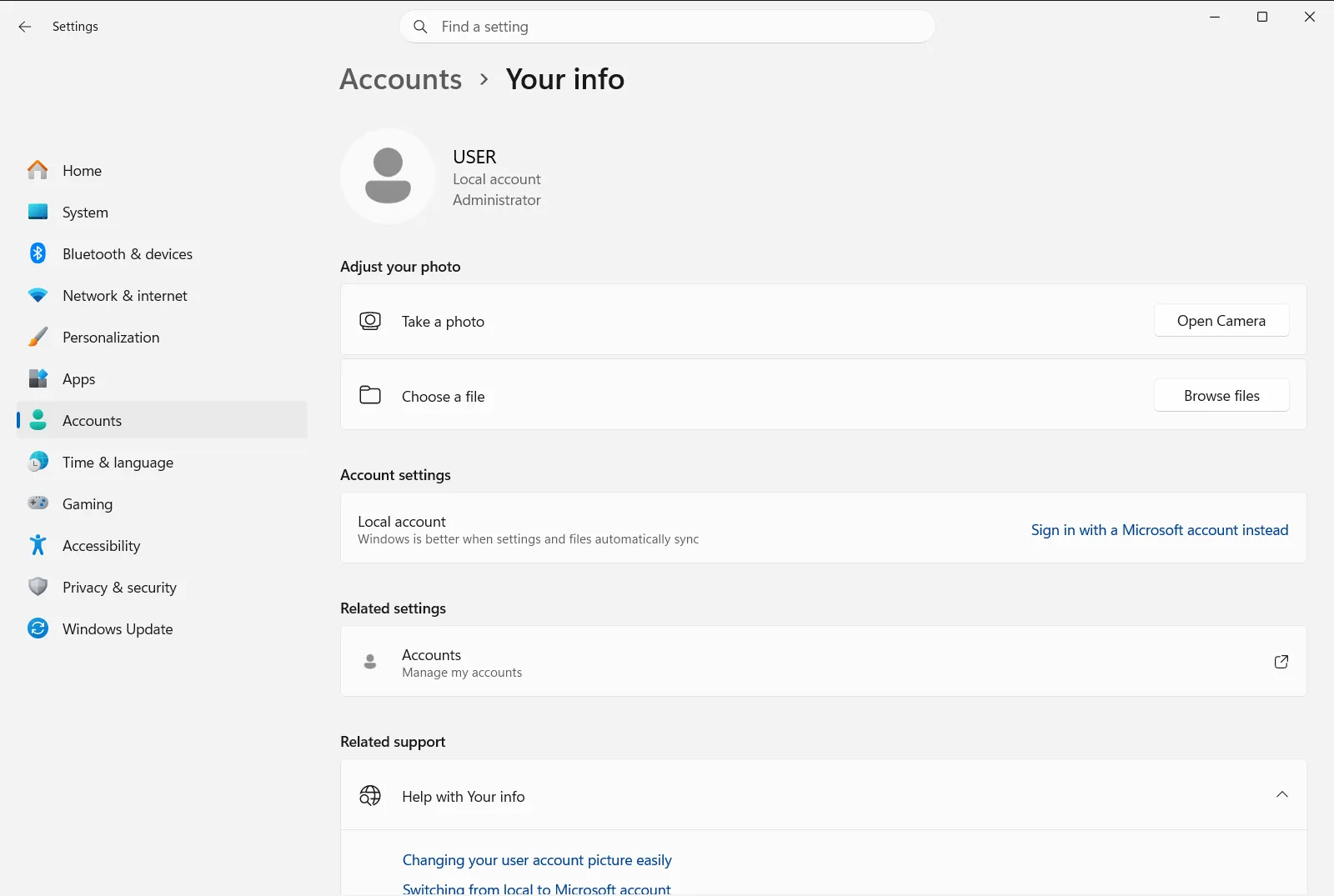
Task: Click the Network wifi icon
Action: 38,295
